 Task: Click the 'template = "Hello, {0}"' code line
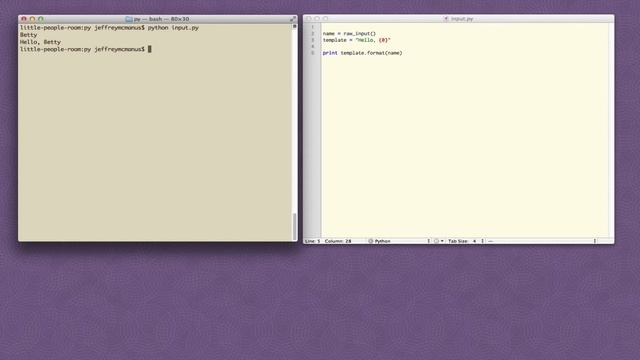[x=356, y=40]
